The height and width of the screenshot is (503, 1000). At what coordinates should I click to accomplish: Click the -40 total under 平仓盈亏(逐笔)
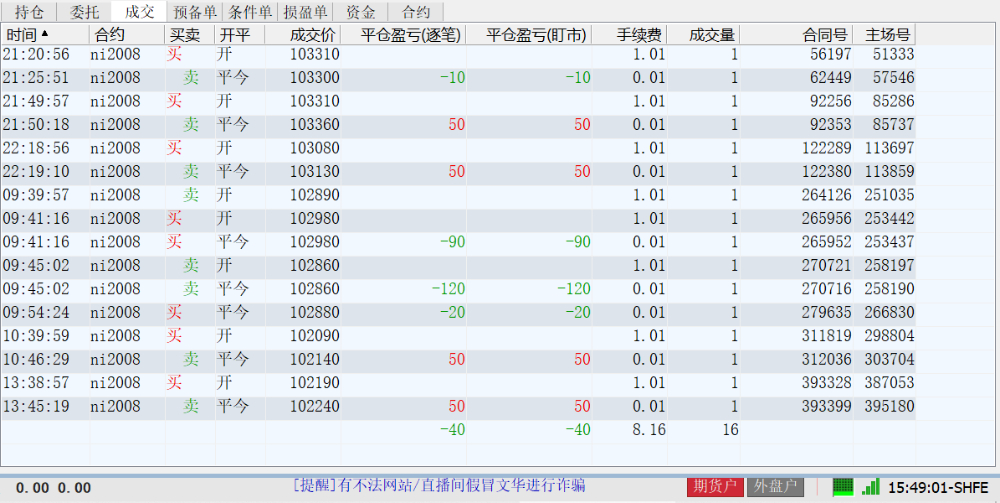(453, 430)
